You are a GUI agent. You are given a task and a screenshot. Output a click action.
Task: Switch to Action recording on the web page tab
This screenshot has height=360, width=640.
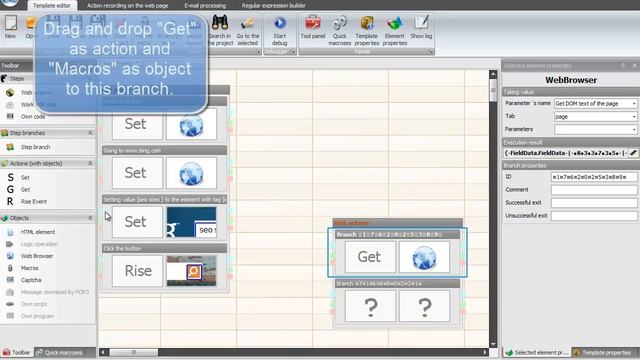pos(127,6)
